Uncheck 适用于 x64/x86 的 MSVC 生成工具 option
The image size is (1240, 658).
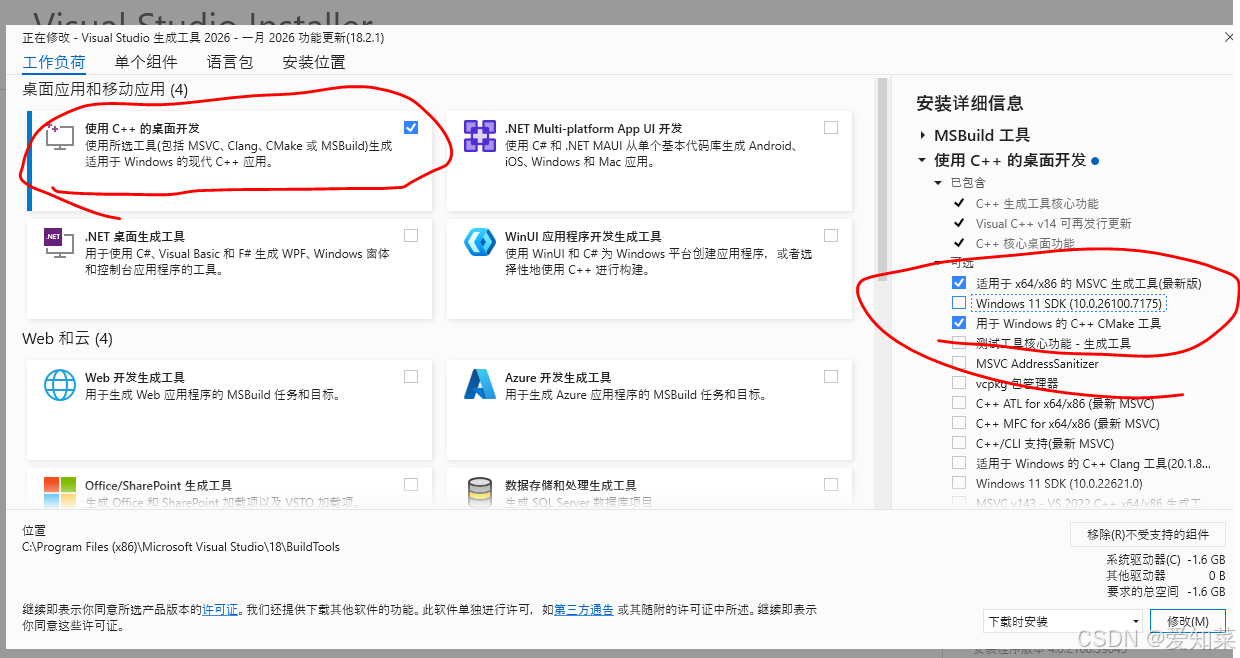[959, 283]
